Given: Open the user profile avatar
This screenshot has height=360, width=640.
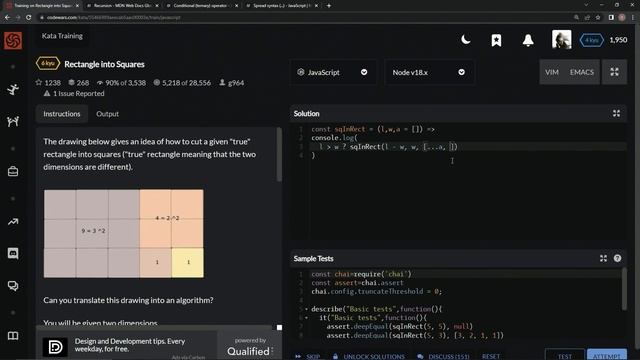Looking at the screenshot, I should pyautogui.click(x=562, y=40).
